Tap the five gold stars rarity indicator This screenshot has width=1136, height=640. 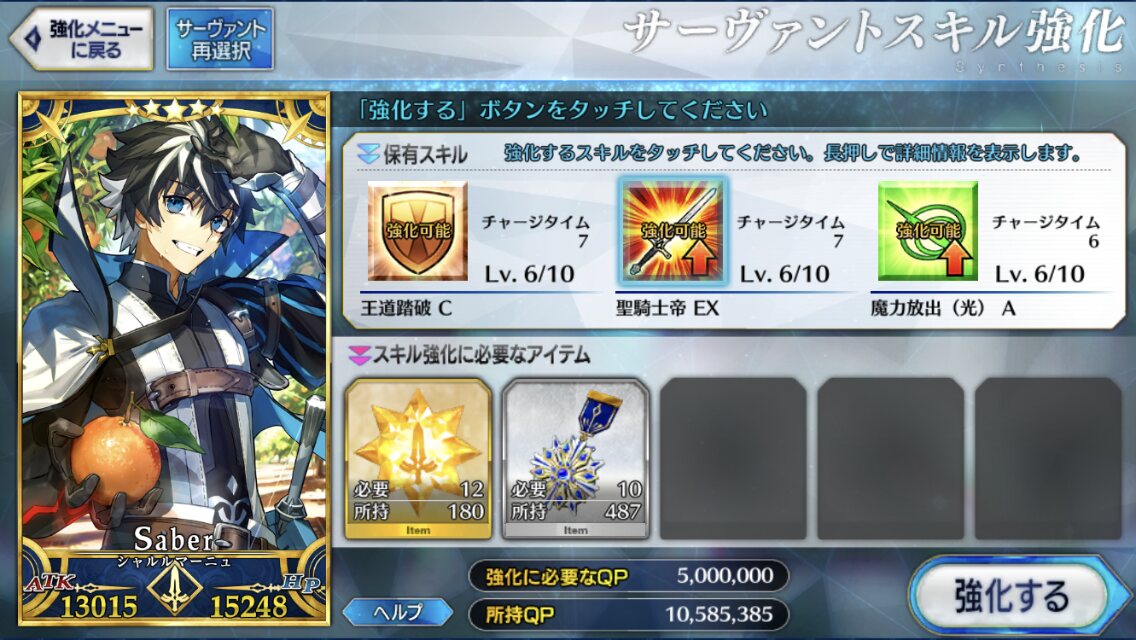click(x=175, y=109)
